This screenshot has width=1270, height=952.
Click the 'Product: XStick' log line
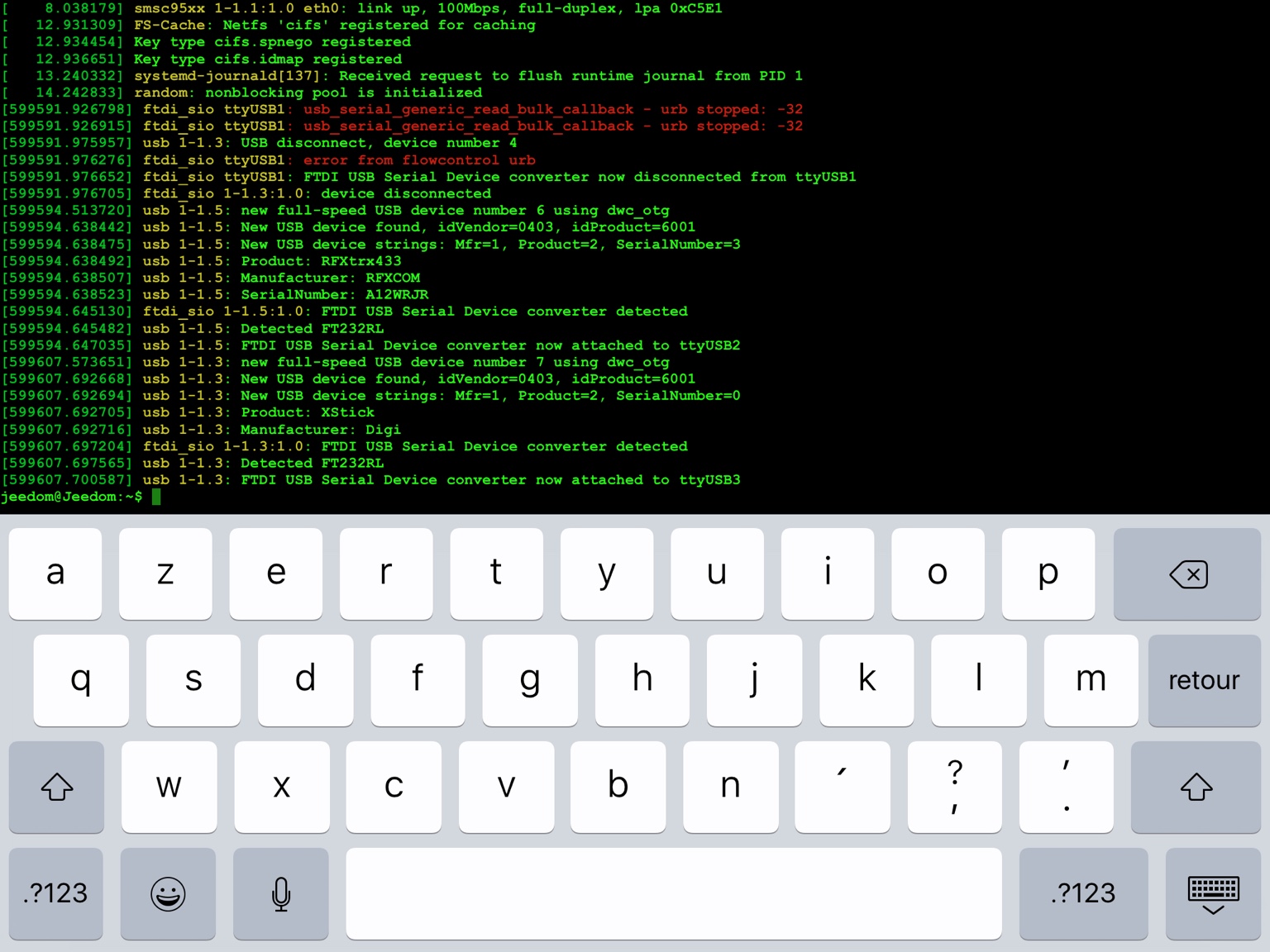tap(189, 412)
